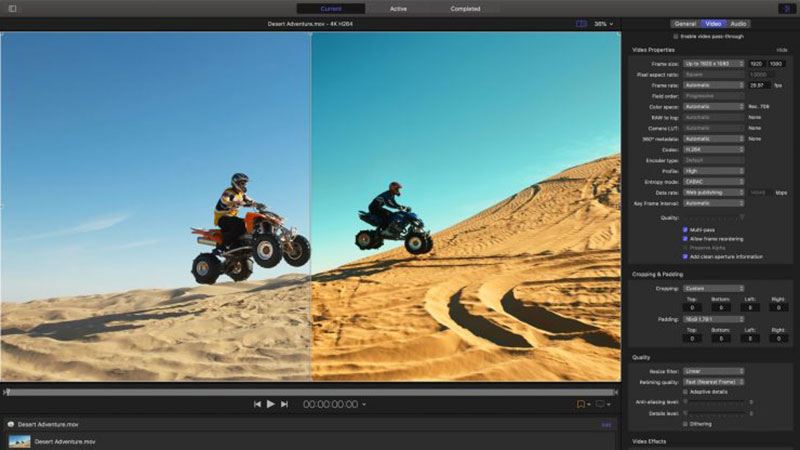Click the marker icon below the preview

coord(580,404)
